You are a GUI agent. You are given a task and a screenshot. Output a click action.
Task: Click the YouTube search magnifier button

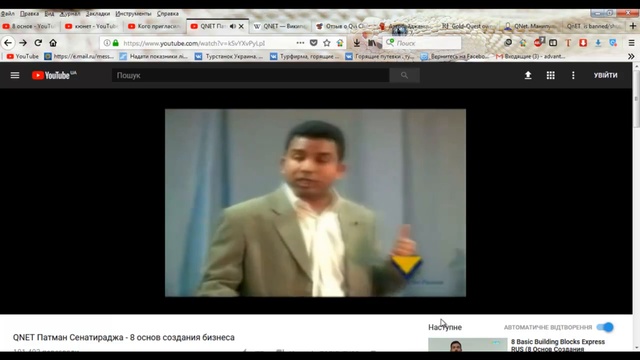point(404,75)
